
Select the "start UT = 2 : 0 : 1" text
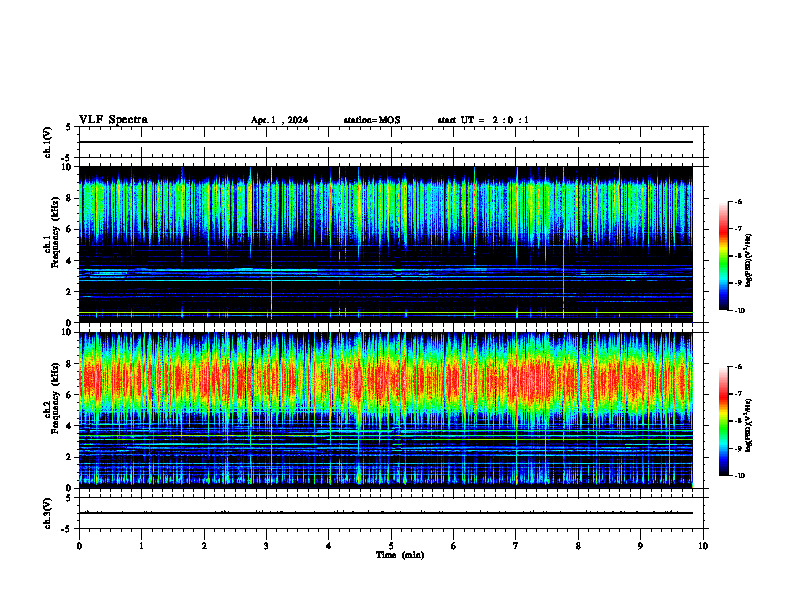pyautogui.click(x=483, y=120)
